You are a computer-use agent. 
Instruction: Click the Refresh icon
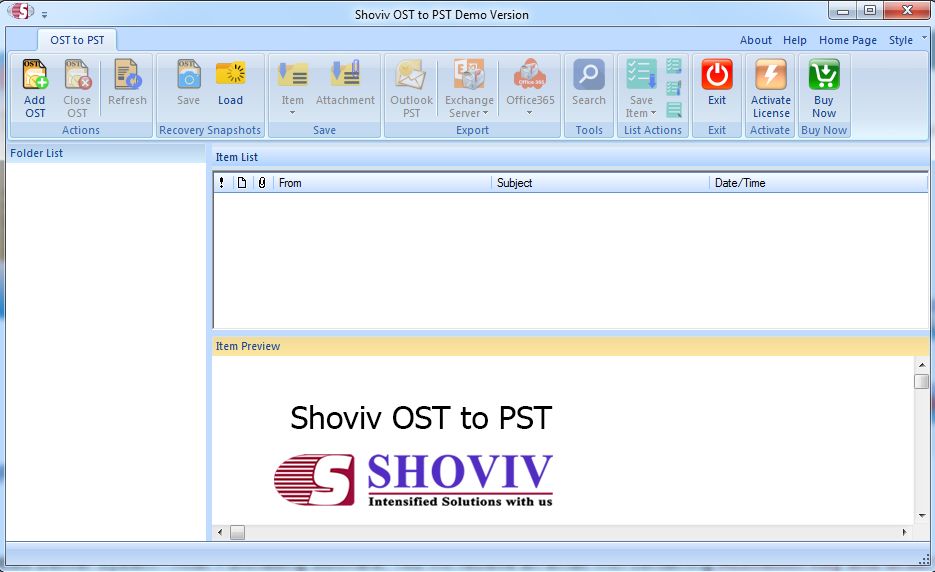[128, 74]
